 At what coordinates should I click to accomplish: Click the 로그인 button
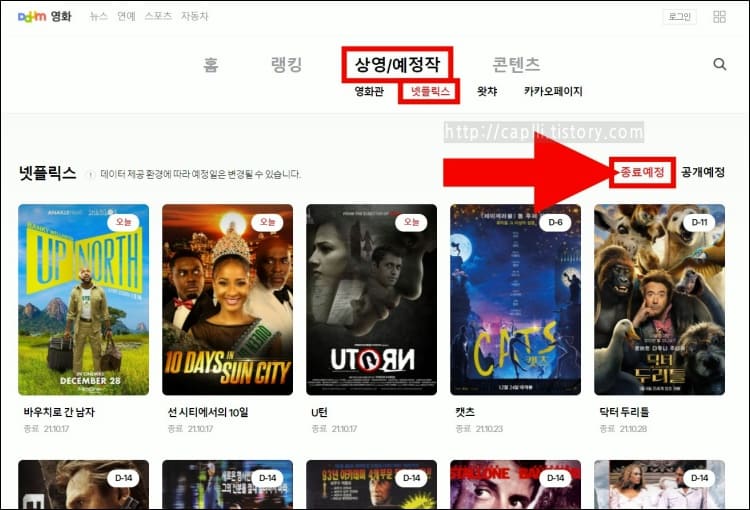[x=679, y=17]
